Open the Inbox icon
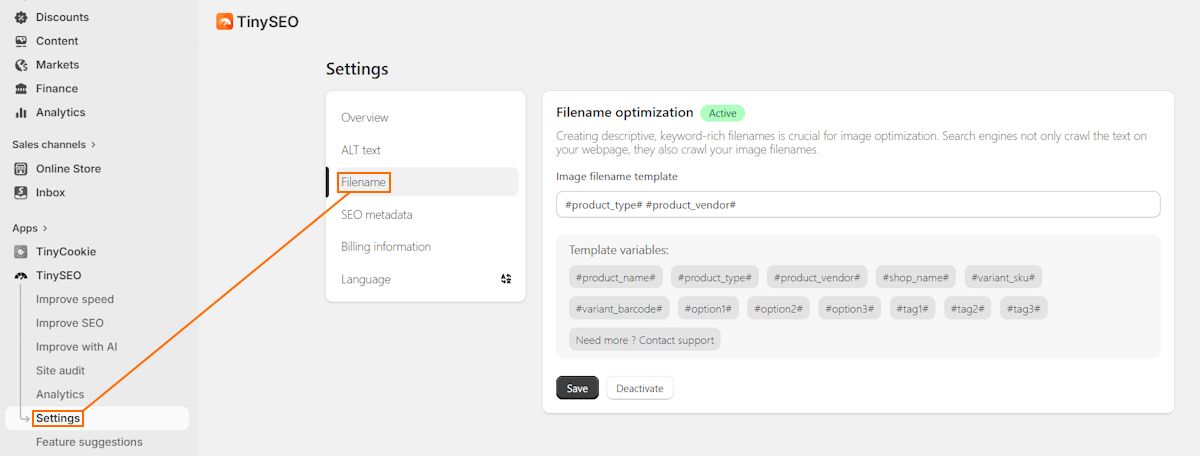Screen dimensions: 1200x456 tap(21, 193)
